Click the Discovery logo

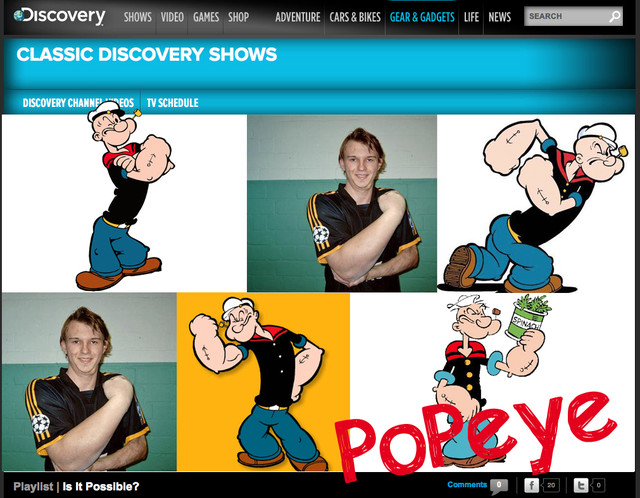point(60,16)
